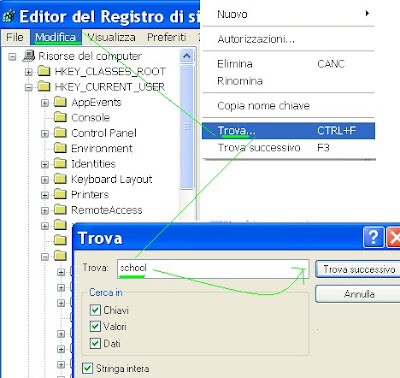This screenshot has height=378, width=400.
Task: Open the Modifica menu
Action: click(x=56, y=37)
